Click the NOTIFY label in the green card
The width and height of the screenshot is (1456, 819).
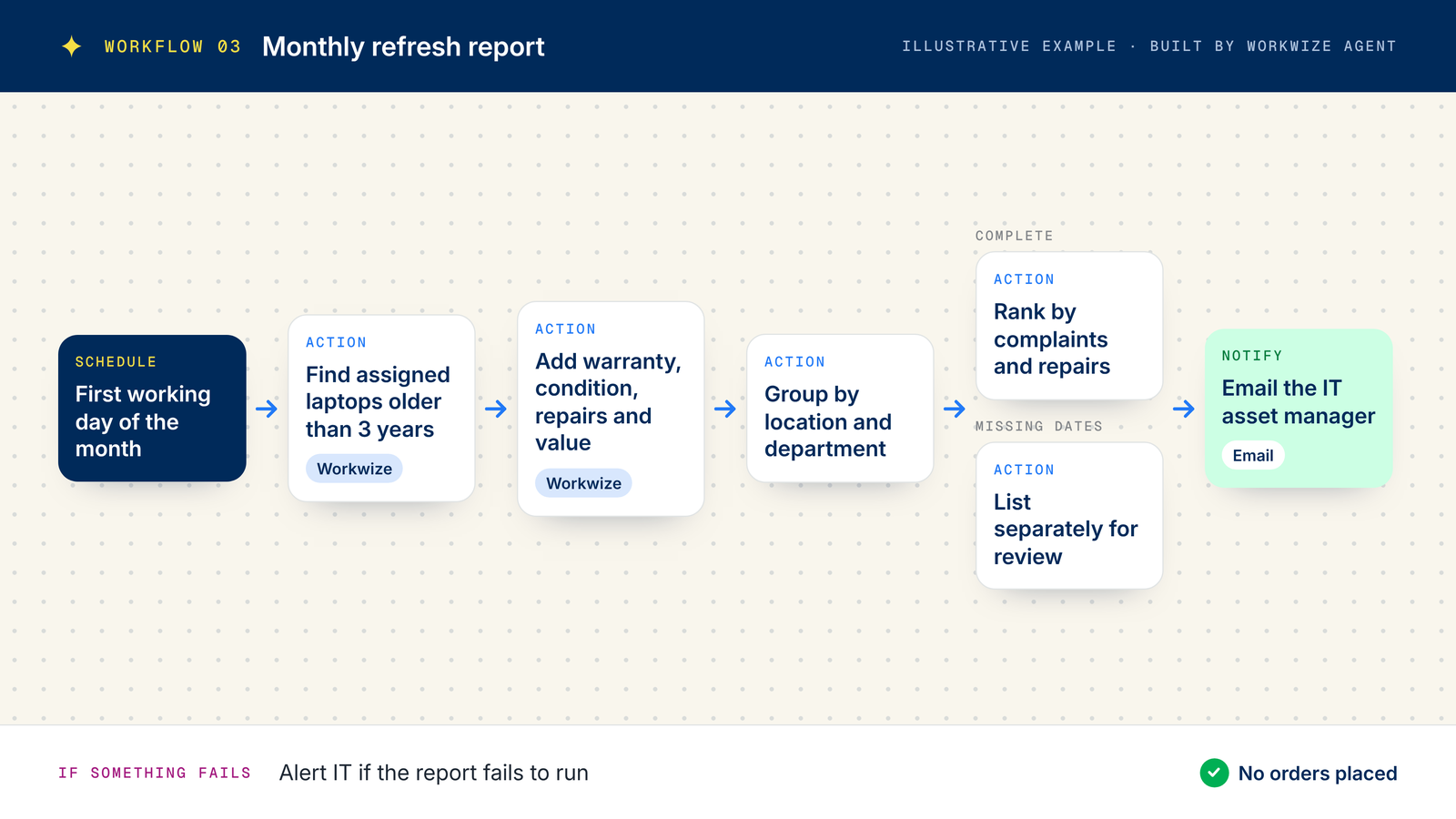tap(1251, 356)
